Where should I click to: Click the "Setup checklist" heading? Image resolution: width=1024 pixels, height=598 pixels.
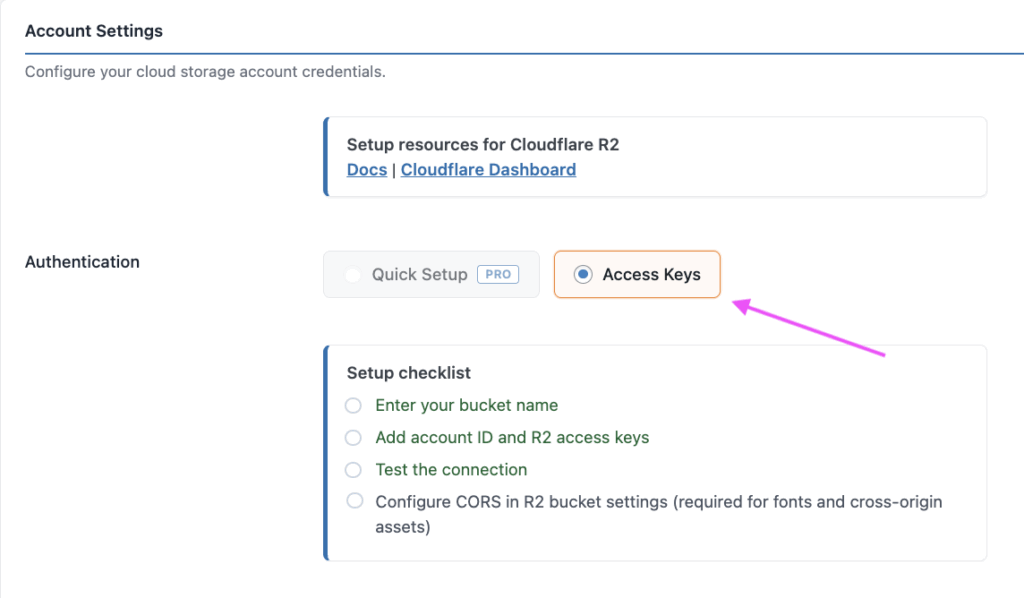(x=409, y=373)
